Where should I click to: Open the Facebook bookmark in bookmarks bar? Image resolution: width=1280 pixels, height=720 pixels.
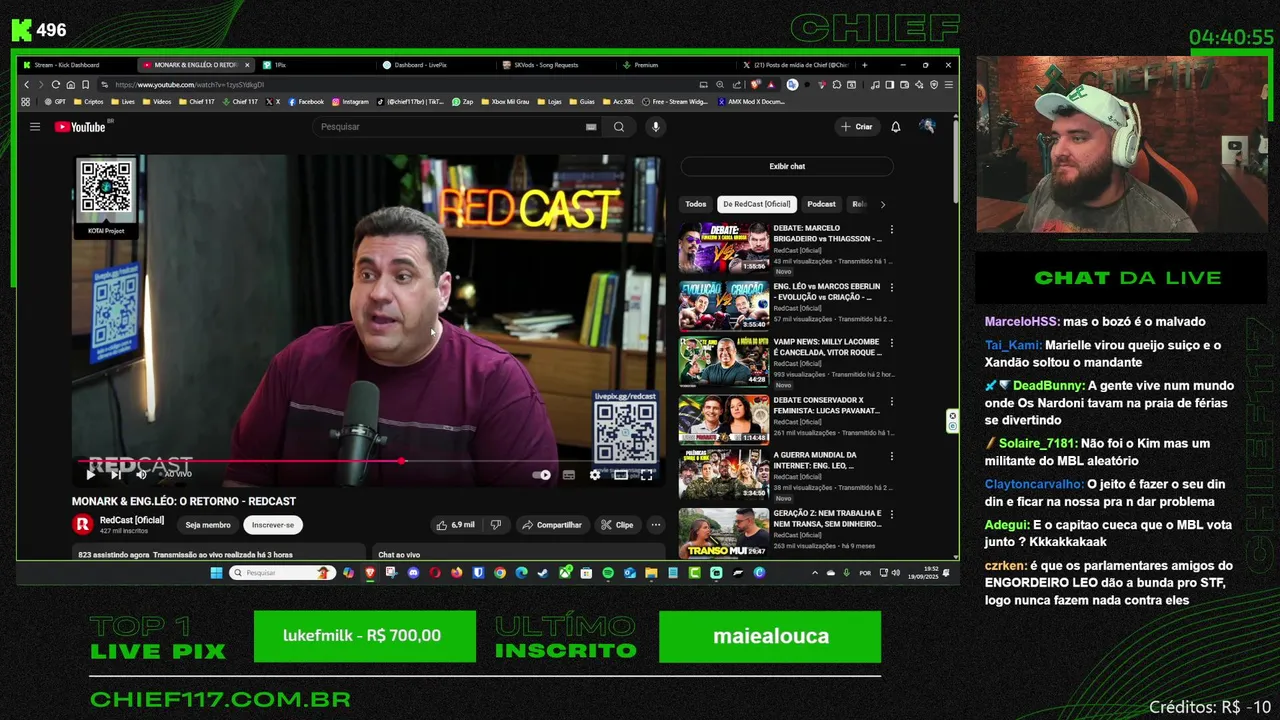(306, 101)
